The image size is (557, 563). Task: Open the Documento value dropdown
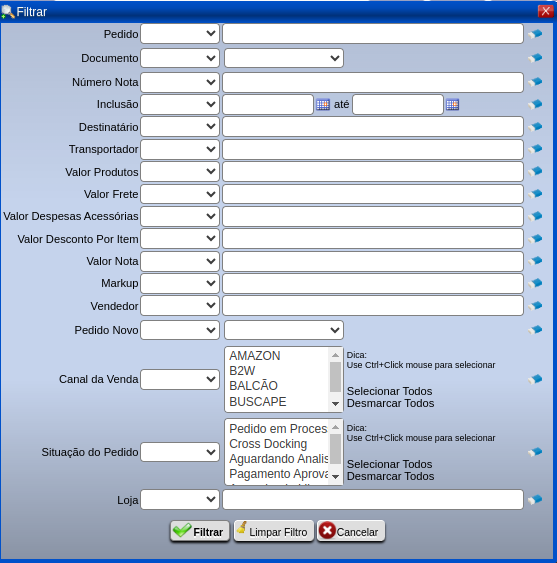coord(284,58)
